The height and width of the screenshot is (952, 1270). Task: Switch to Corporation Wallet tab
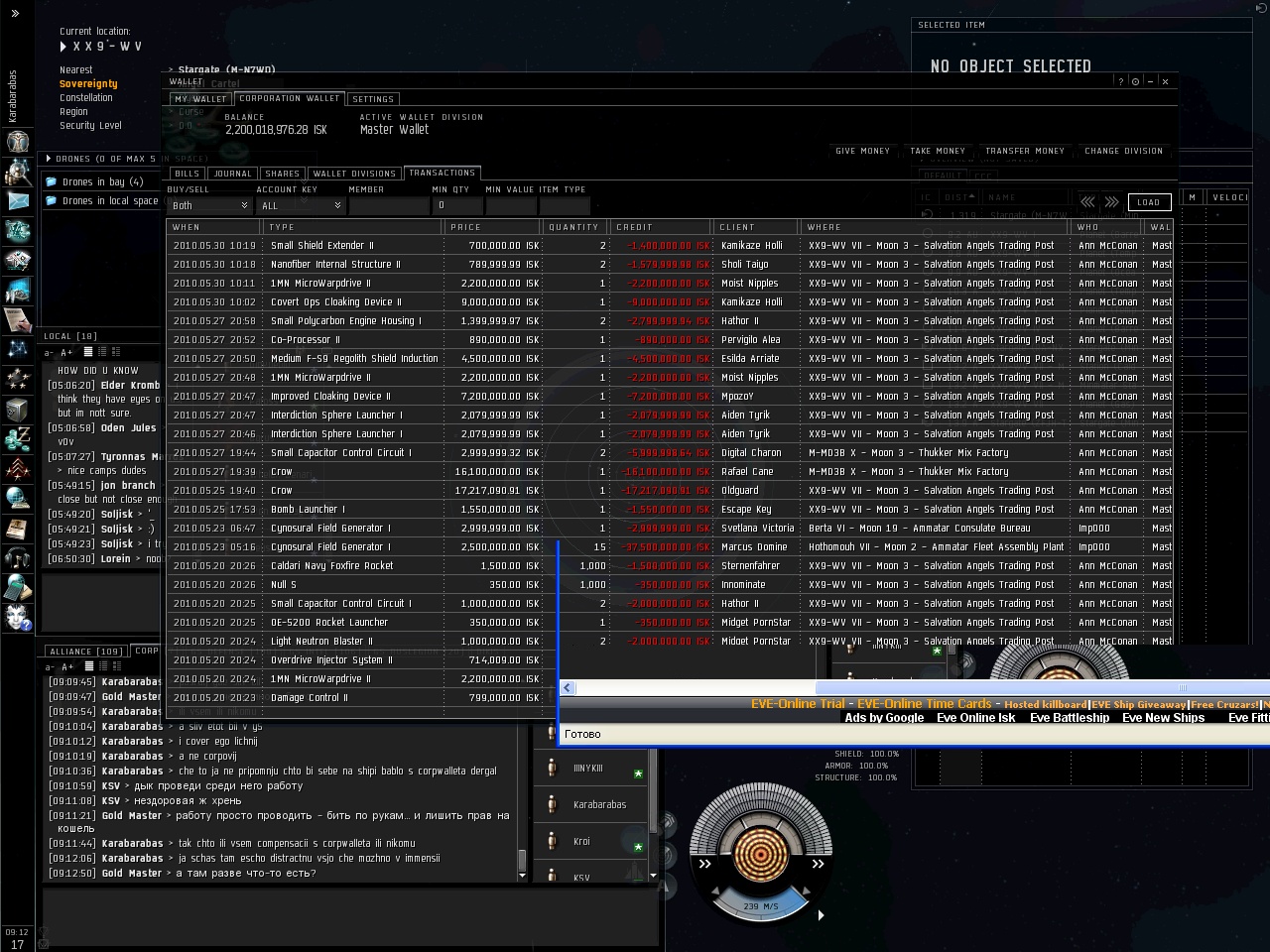[289, 98]
